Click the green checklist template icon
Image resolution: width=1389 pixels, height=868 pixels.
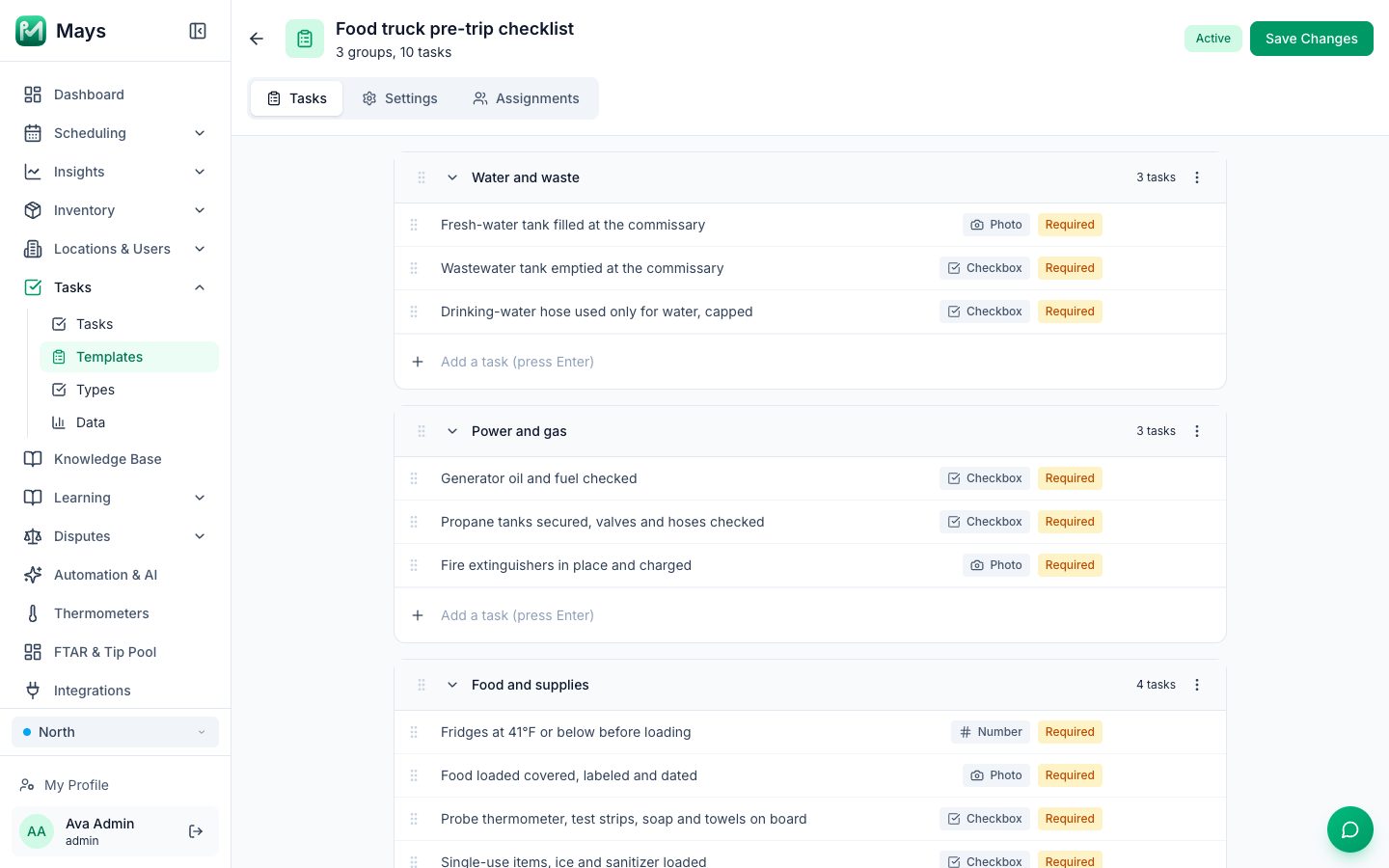tap(305, 39)
